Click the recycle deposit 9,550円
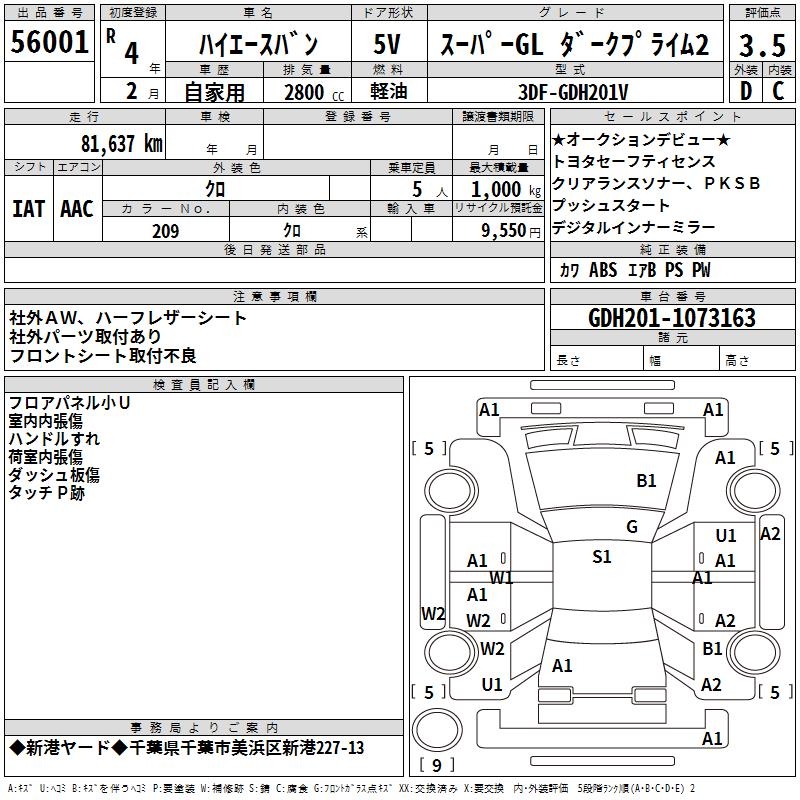This screenshot has width=800, height=800. [x=498, y=231]
